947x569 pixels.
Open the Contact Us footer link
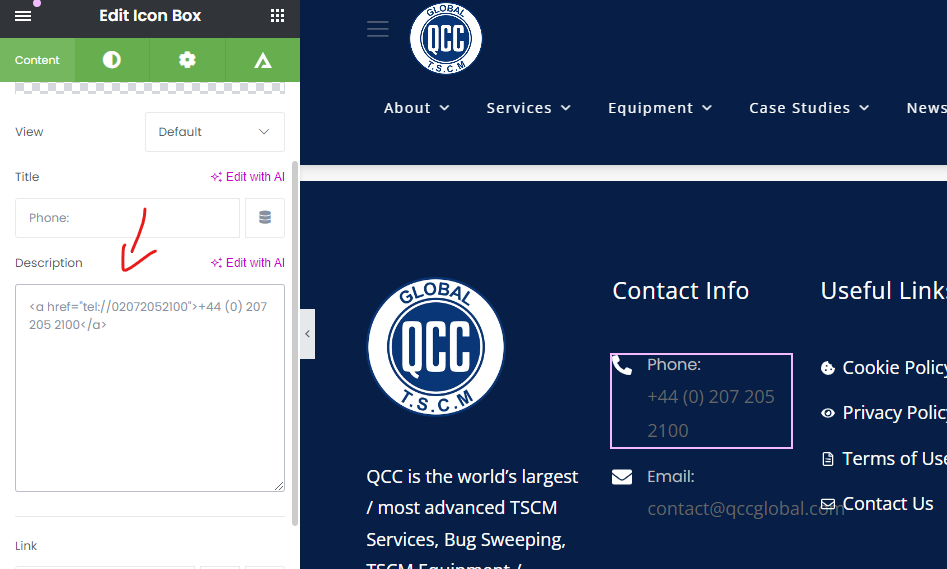888,504
